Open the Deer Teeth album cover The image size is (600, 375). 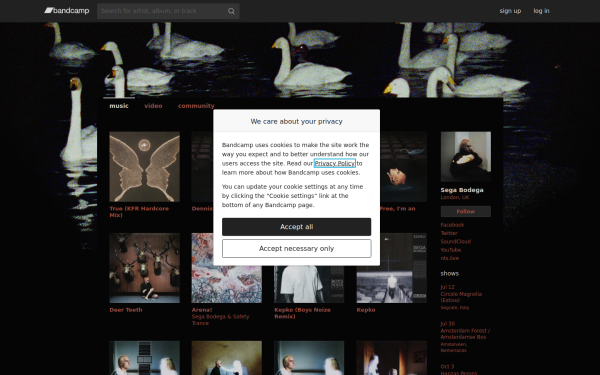(x=145, y=268)
